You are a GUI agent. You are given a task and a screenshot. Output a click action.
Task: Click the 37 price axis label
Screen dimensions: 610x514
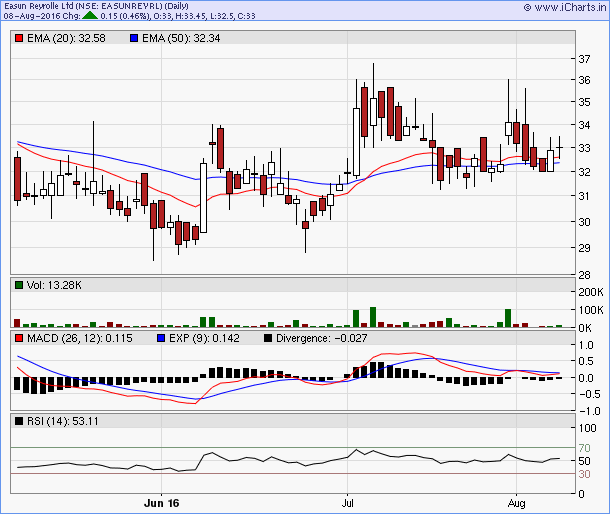tap(584, 59)
